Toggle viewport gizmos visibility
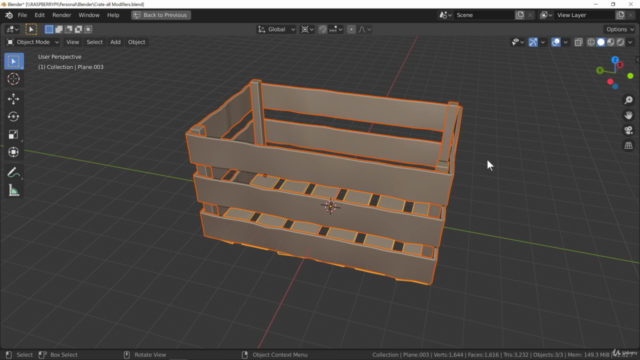640x360 pixels. pos(533,42)
